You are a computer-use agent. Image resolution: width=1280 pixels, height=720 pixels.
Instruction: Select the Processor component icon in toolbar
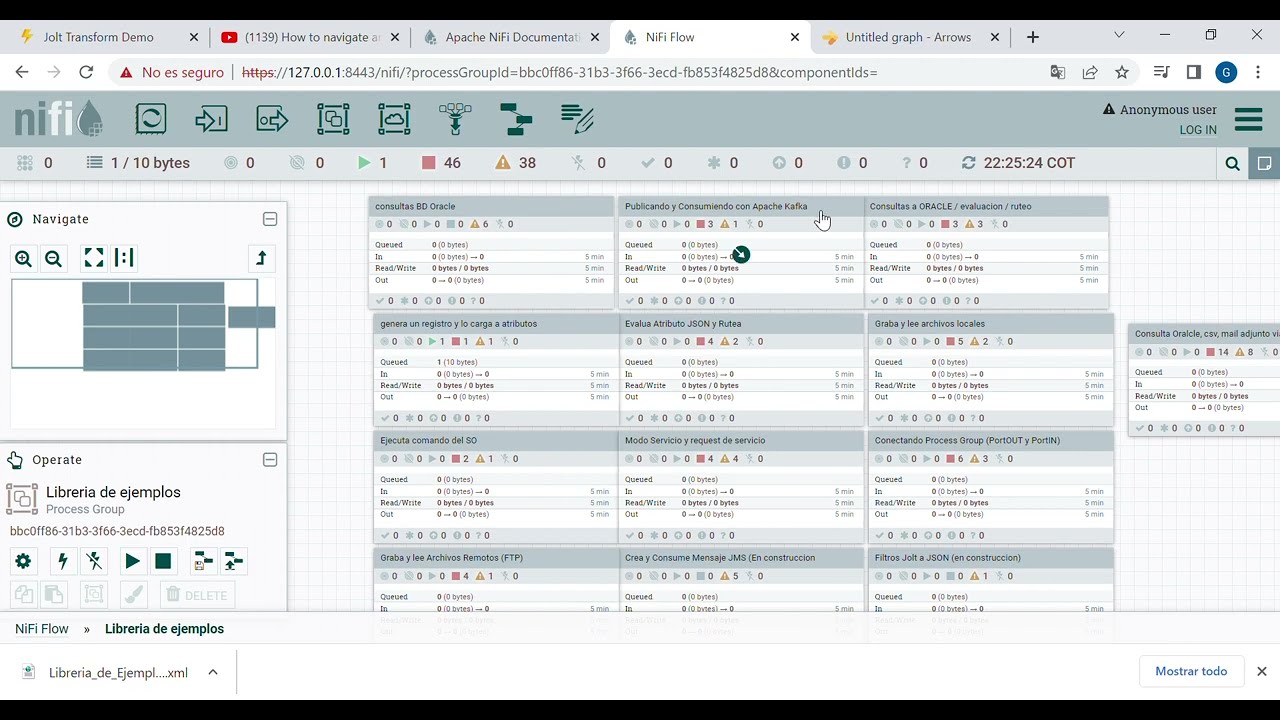tap(151, 119)
